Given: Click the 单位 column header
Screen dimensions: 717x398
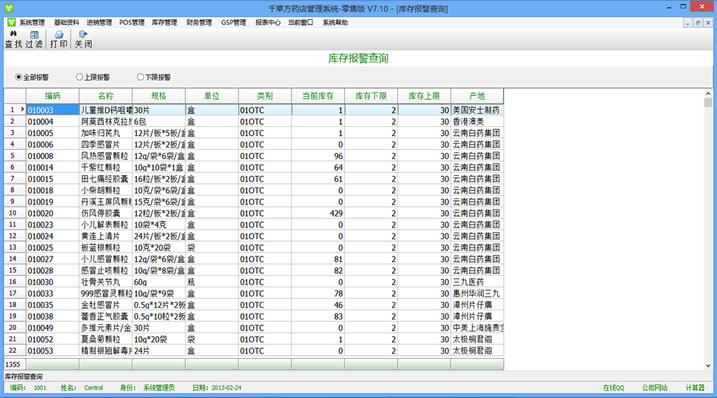Looking at the screenshot, I should (x=212, y=96).
